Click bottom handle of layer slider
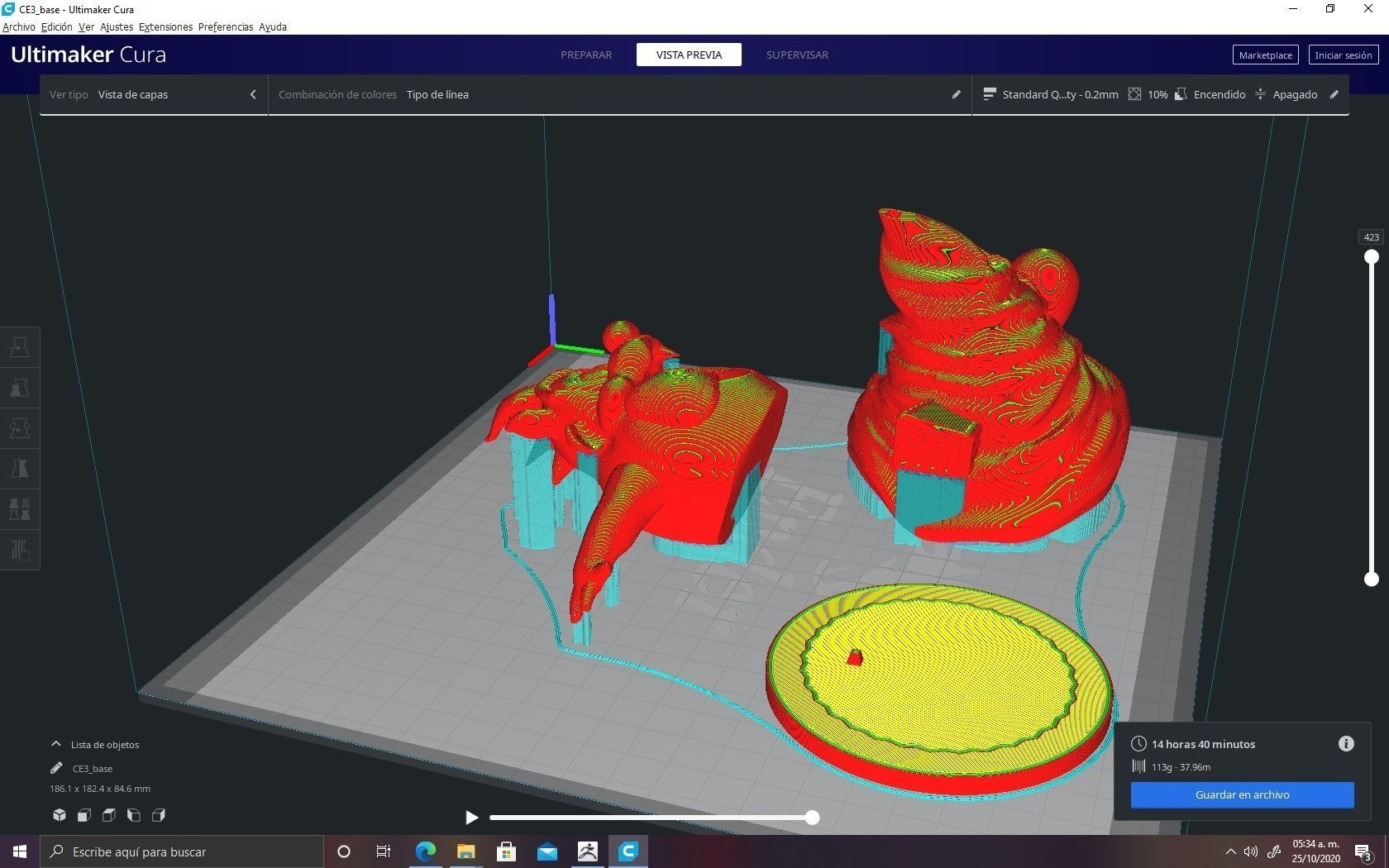1389x868 pixels. (x=1372, y=579)
